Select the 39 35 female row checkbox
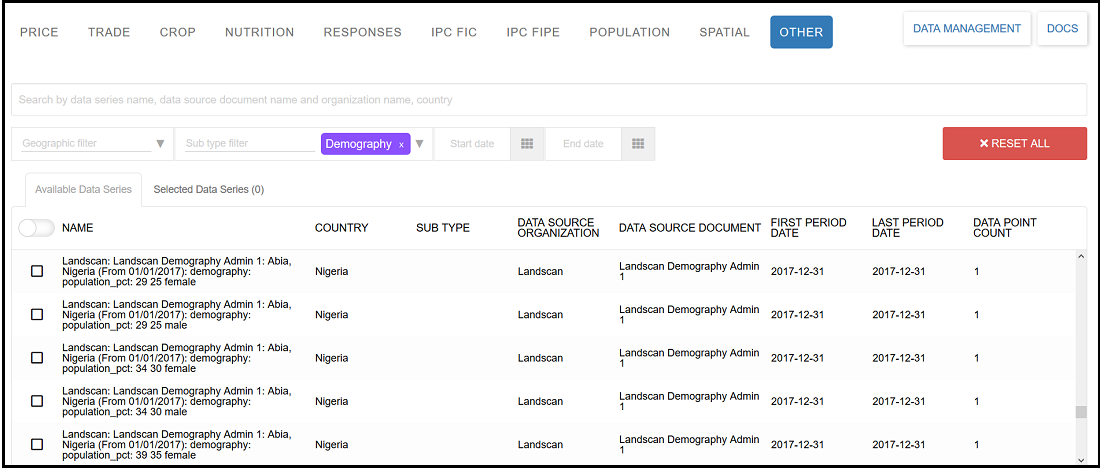Image resolution: width=1100 pixels, height=469 pixels. 37,444
